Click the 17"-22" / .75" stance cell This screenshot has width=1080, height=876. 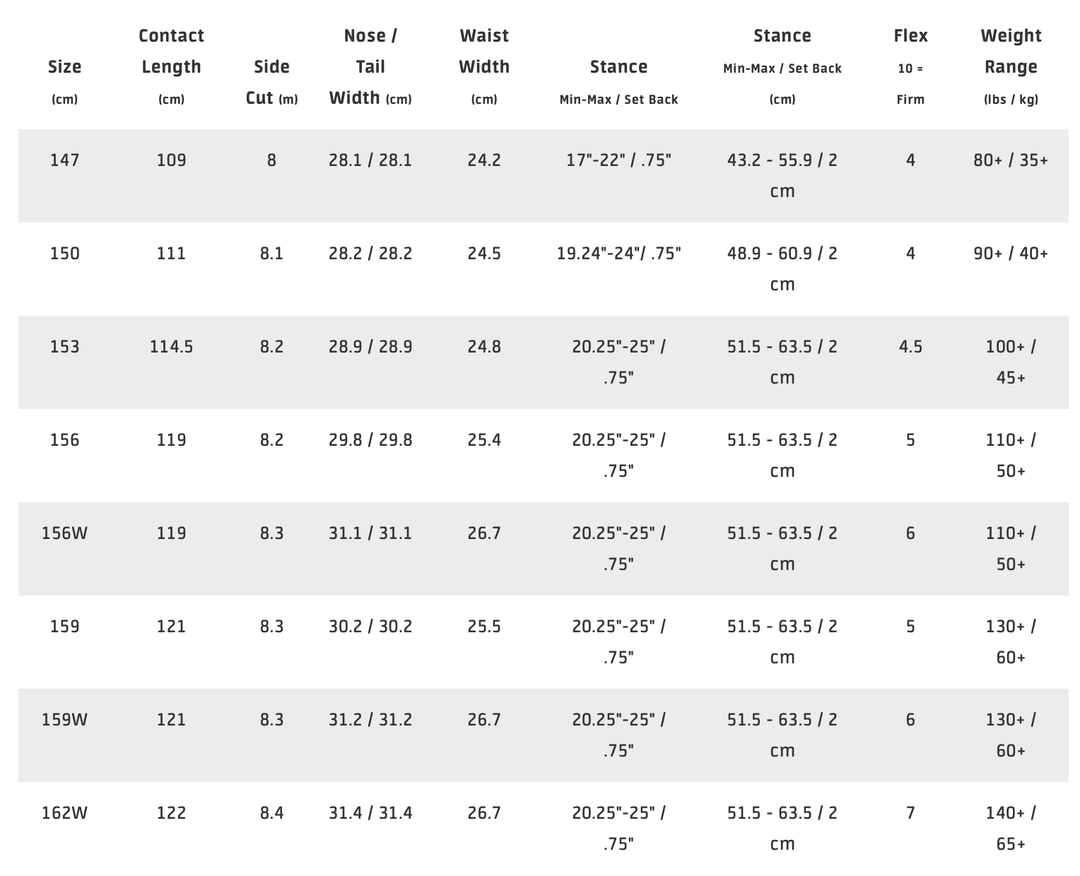[618, 160]
